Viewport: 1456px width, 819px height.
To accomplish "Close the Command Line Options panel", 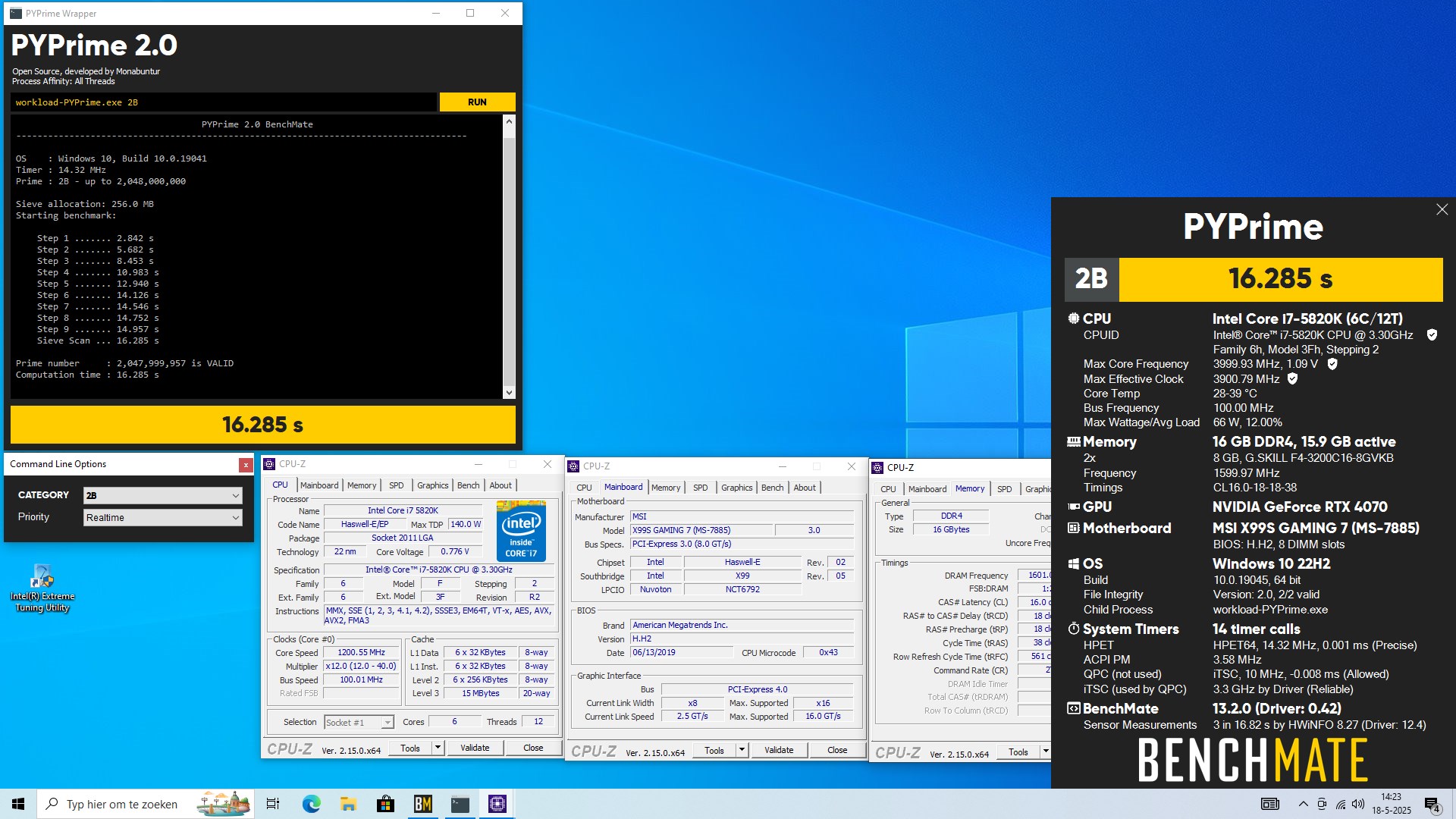I will coord(246,465).
